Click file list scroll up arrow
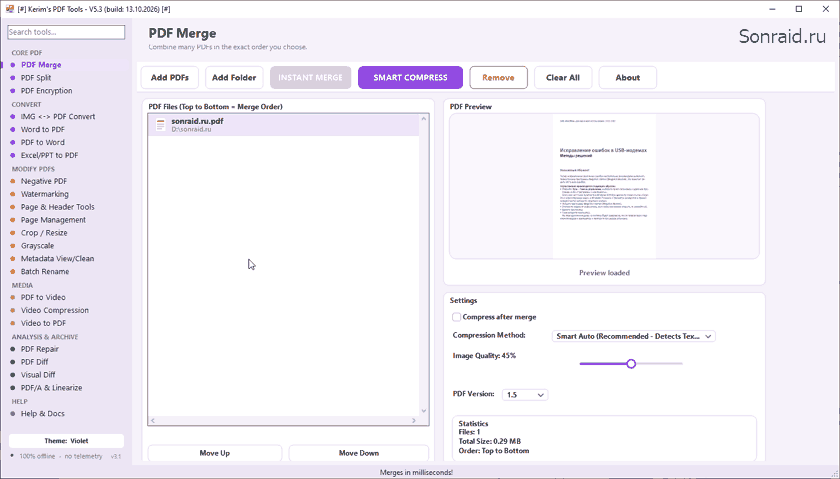The image size is (840, 479). (424, 118)
